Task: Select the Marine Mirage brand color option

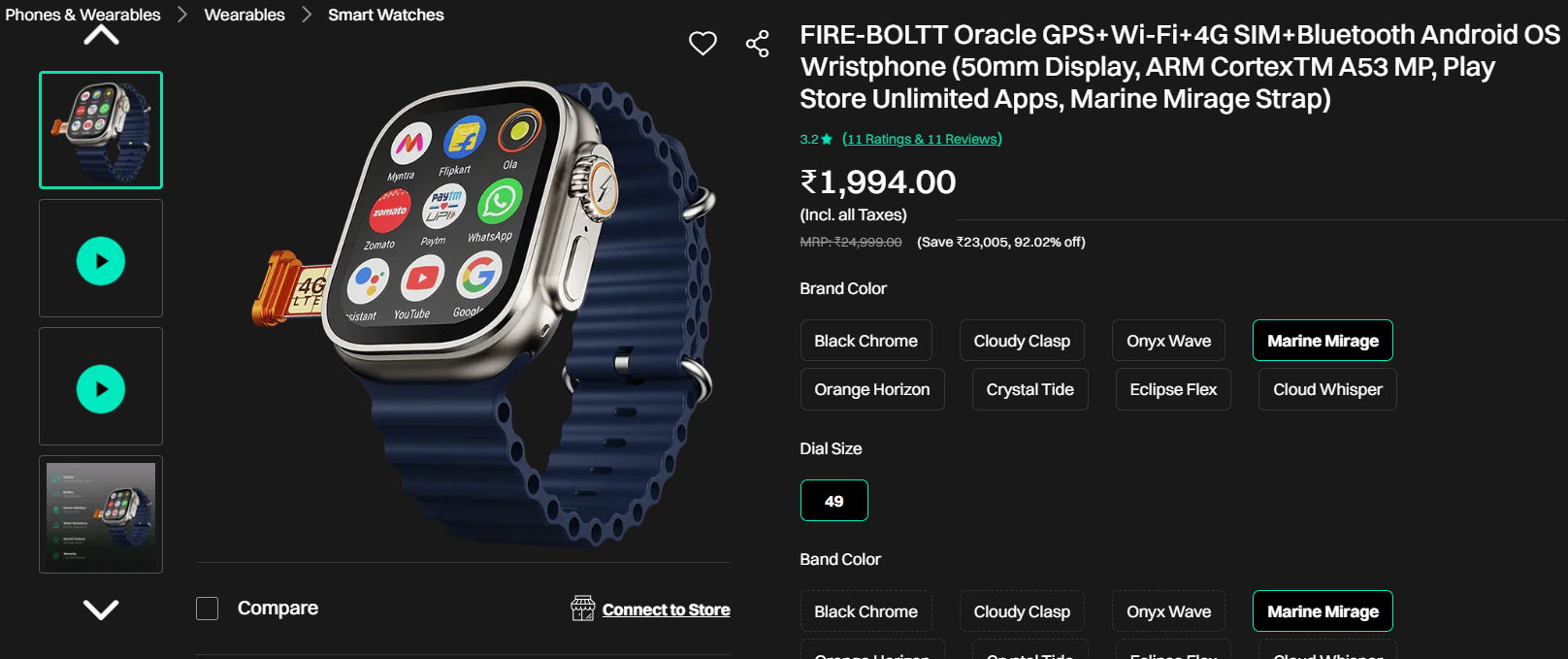Action: 1323,341
